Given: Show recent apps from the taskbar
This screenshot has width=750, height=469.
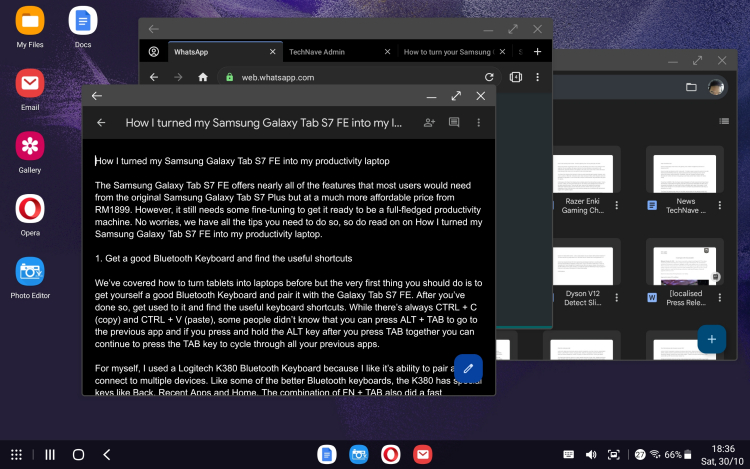Looking at the screenshot, I should 50,455.
